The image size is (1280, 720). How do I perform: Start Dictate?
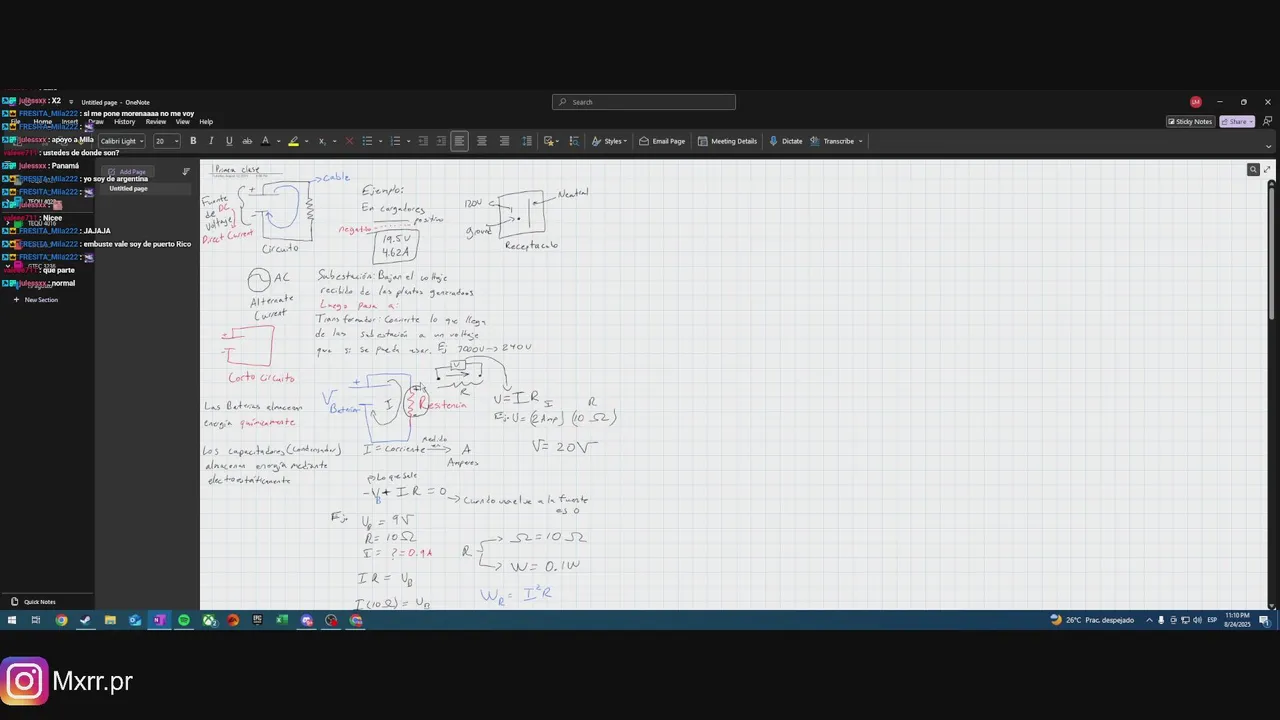coord(786,141)
